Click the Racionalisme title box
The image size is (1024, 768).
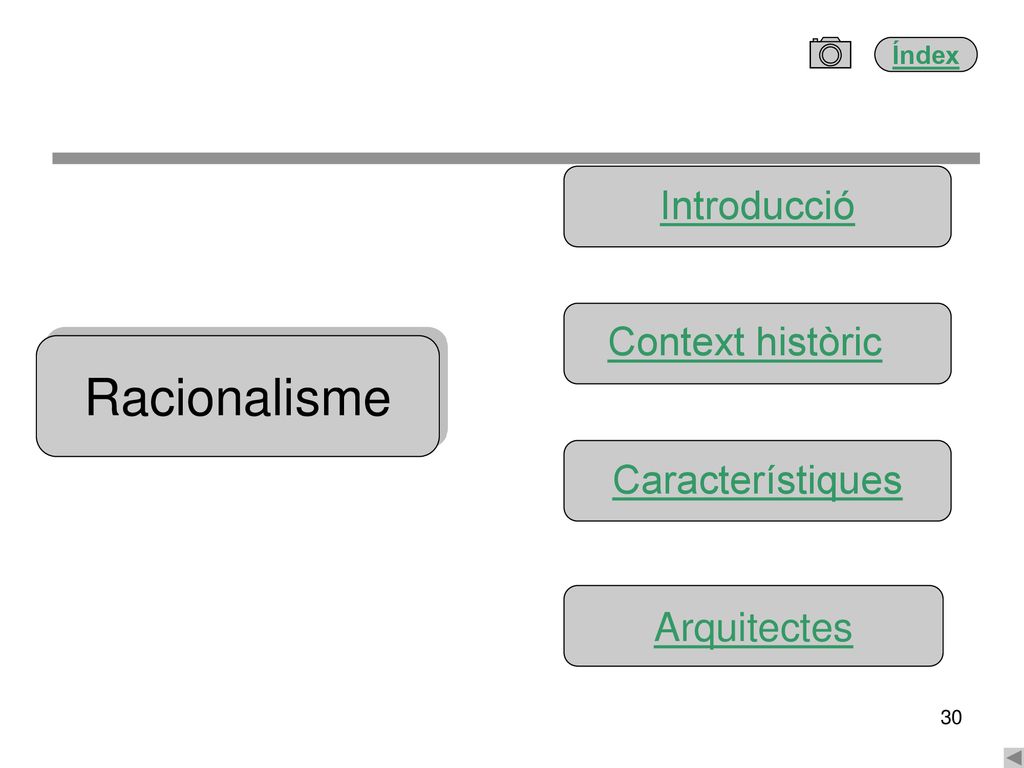[238, 396]
